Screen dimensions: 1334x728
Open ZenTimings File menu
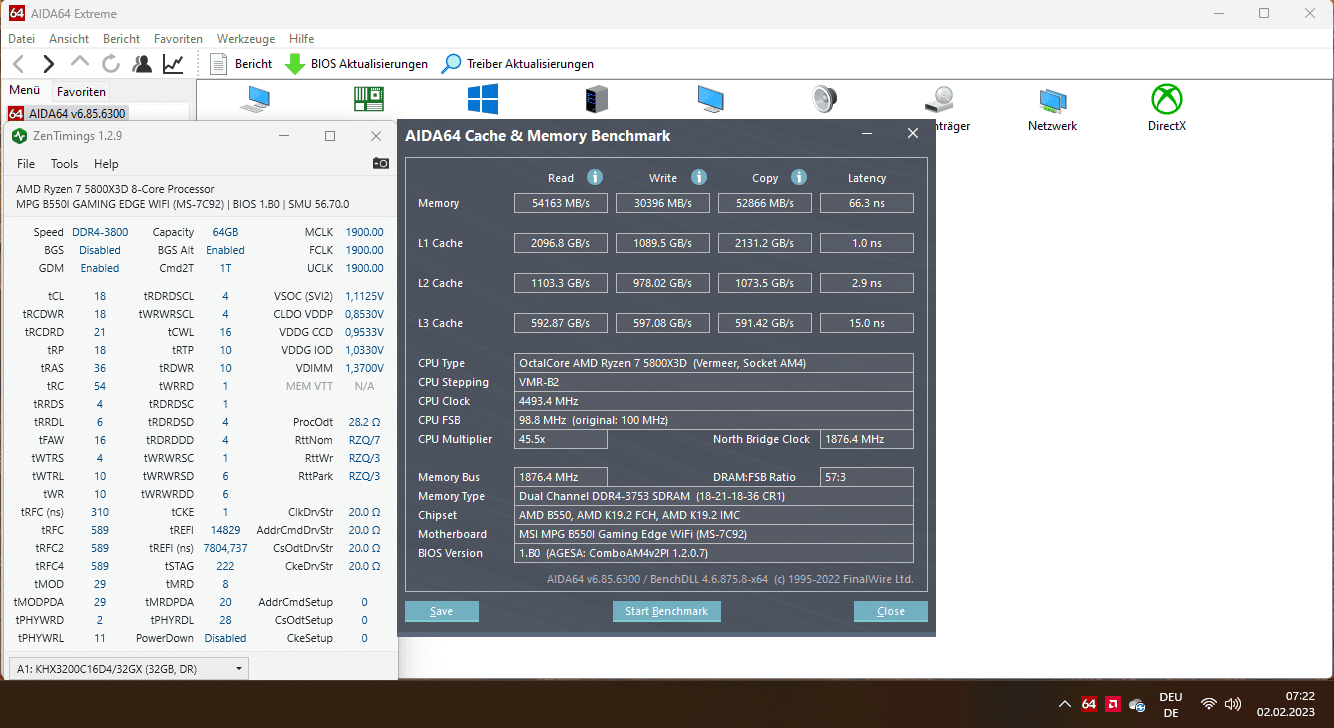point(26,164)
